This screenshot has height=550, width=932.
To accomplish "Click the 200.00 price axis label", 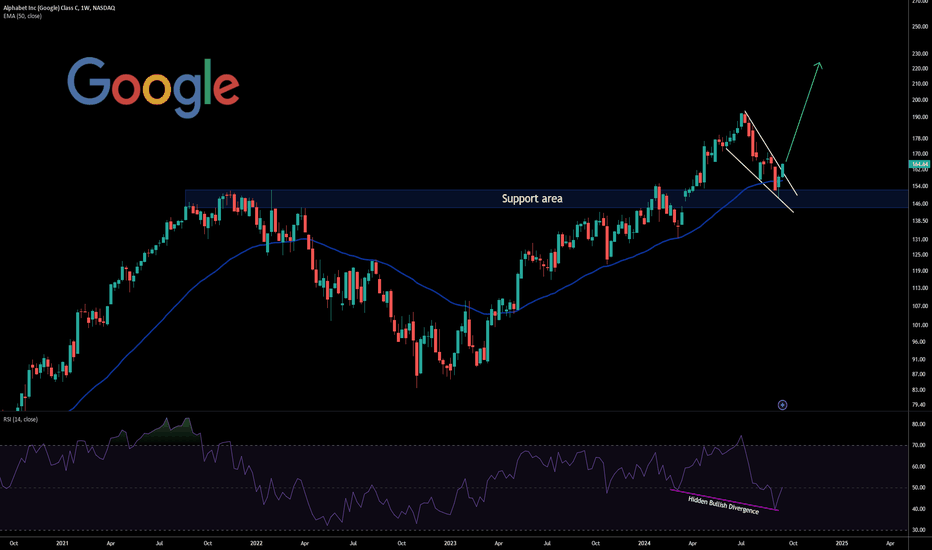I will click(x=920, y=100).
